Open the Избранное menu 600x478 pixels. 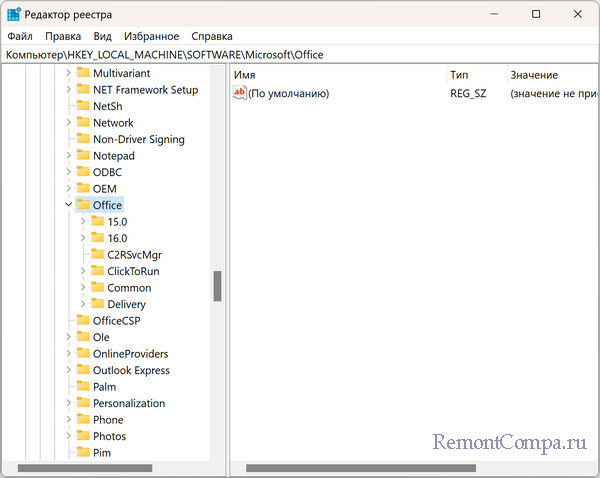point(152,36)
